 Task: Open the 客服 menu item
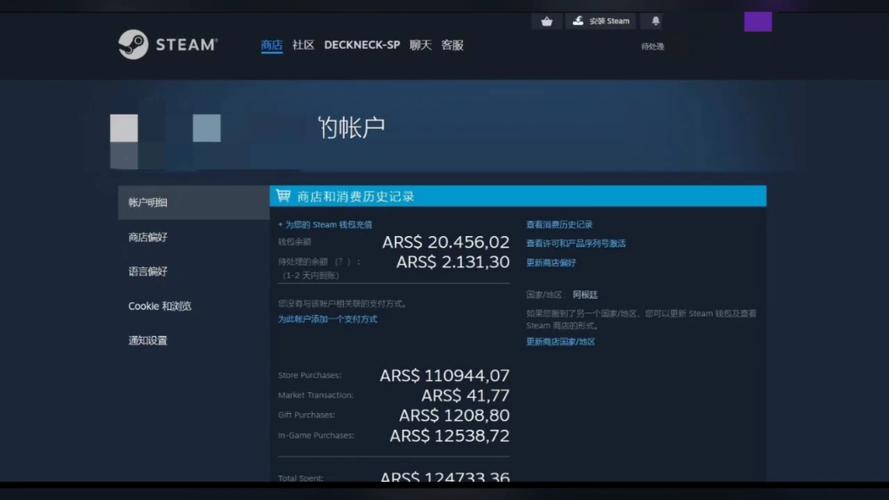[x=452, y=45]
